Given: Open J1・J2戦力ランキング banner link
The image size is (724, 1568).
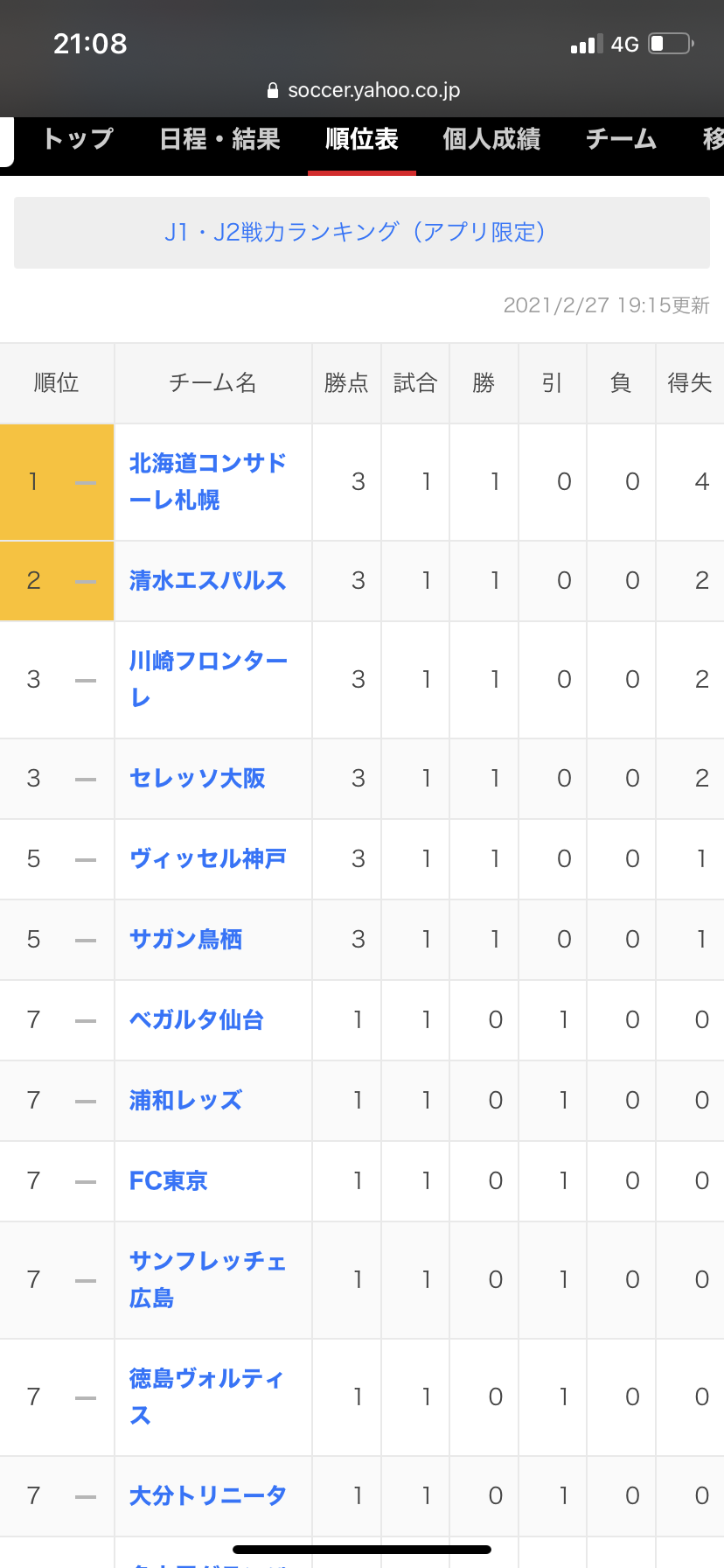Looking at the screenshot, I should tap(362, 232).
